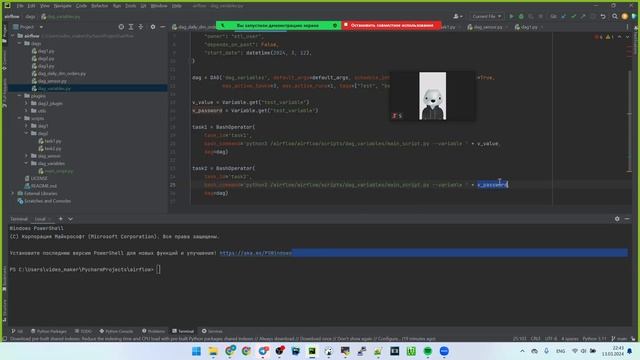Expand the utils folder
This screenshot has height=360, width=640.
pyautogui.click(x=27, y=111)
